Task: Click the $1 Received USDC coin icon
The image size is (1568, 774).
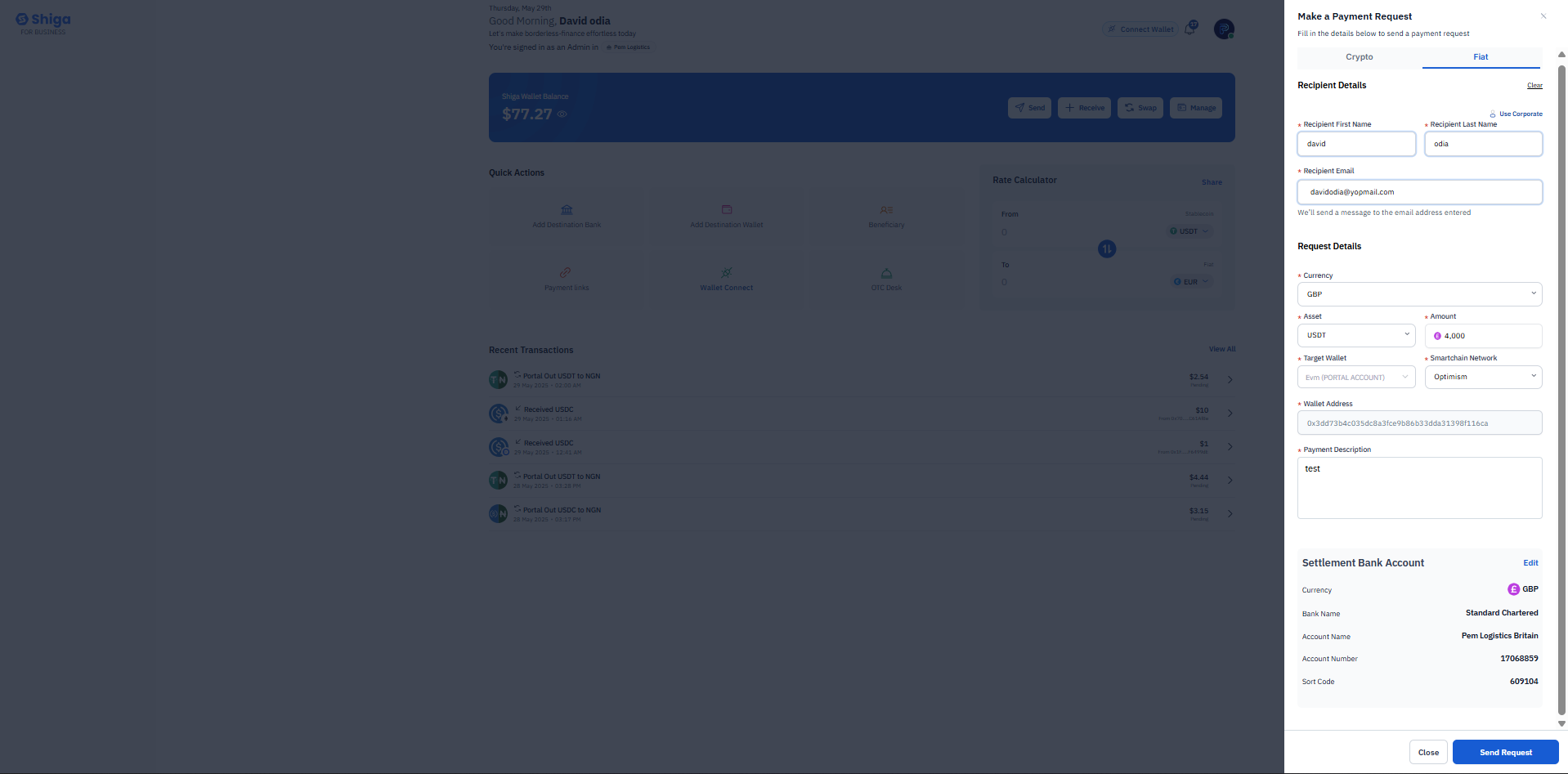Action: coord(499,447)
